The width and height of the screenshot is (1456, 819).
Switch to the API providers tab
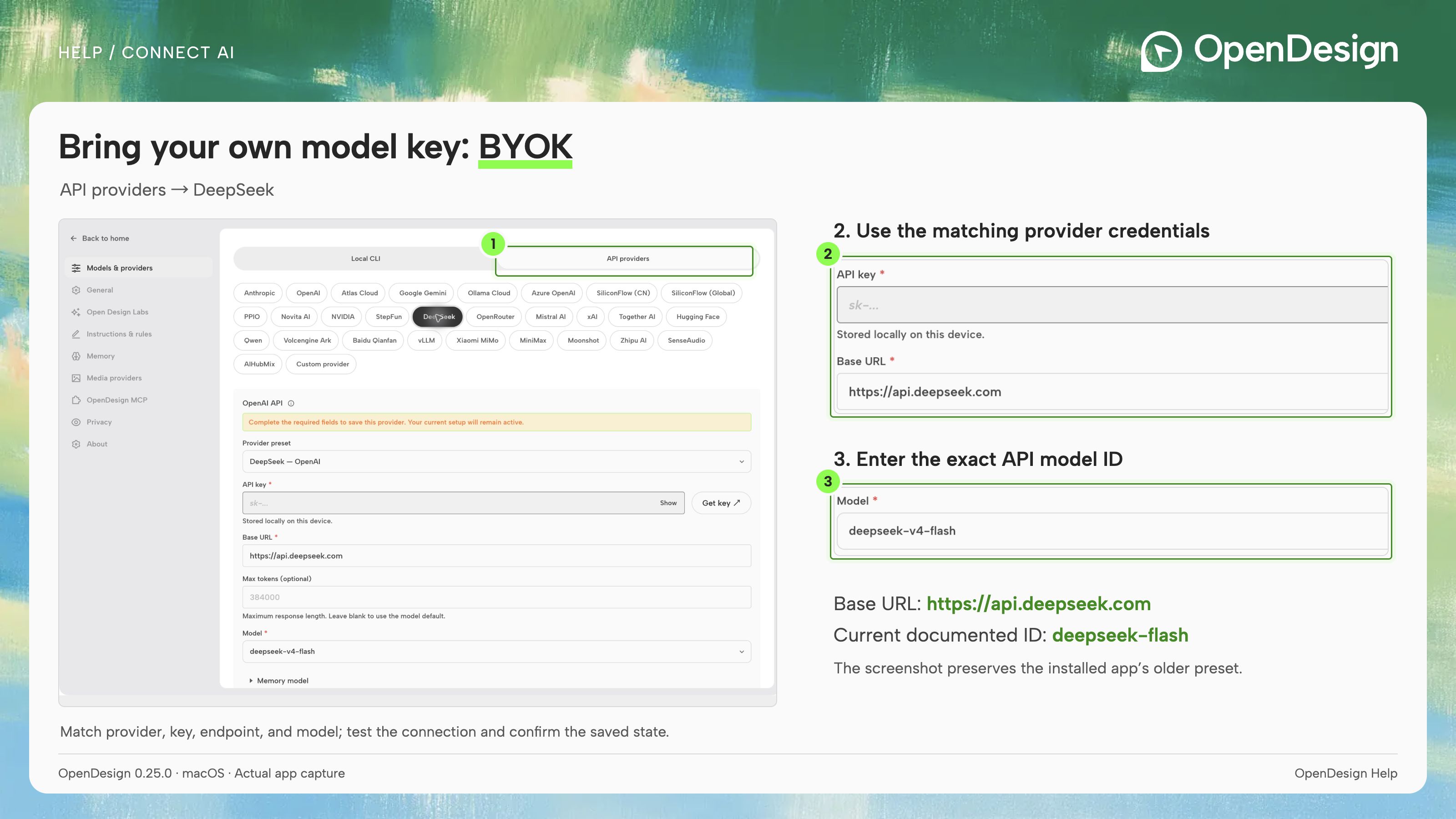tap(627, 258)
